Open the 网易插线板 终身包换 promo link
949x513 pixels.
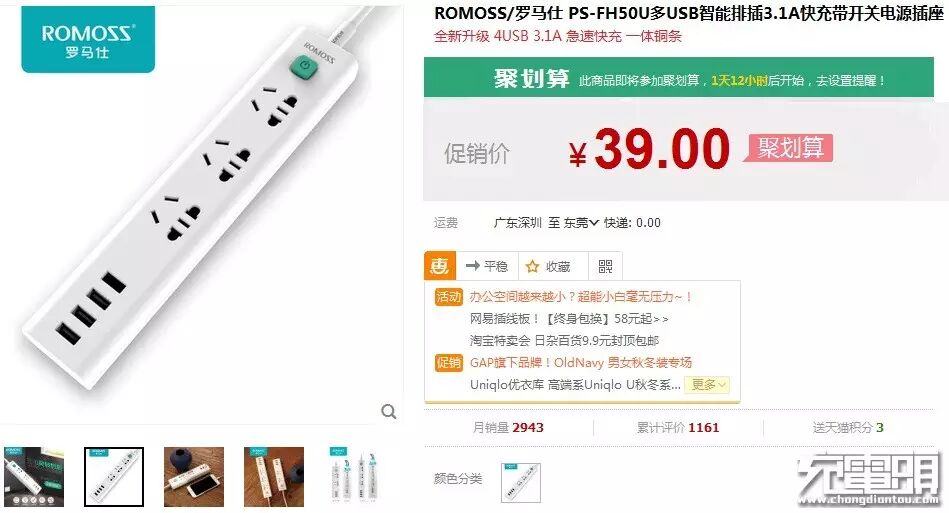coord(569,319)
